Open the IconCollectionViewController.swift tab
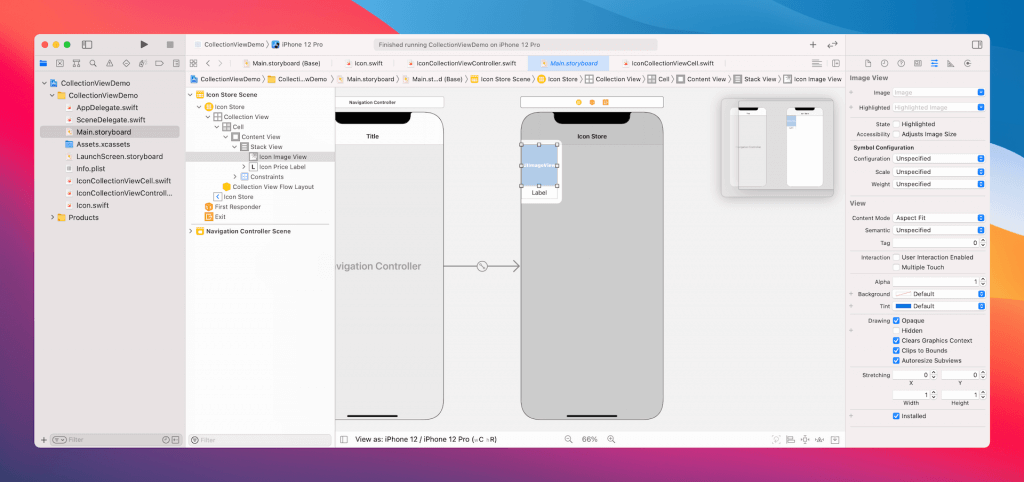This screenshot has width=1024, height=482. [x=461, y=63]
